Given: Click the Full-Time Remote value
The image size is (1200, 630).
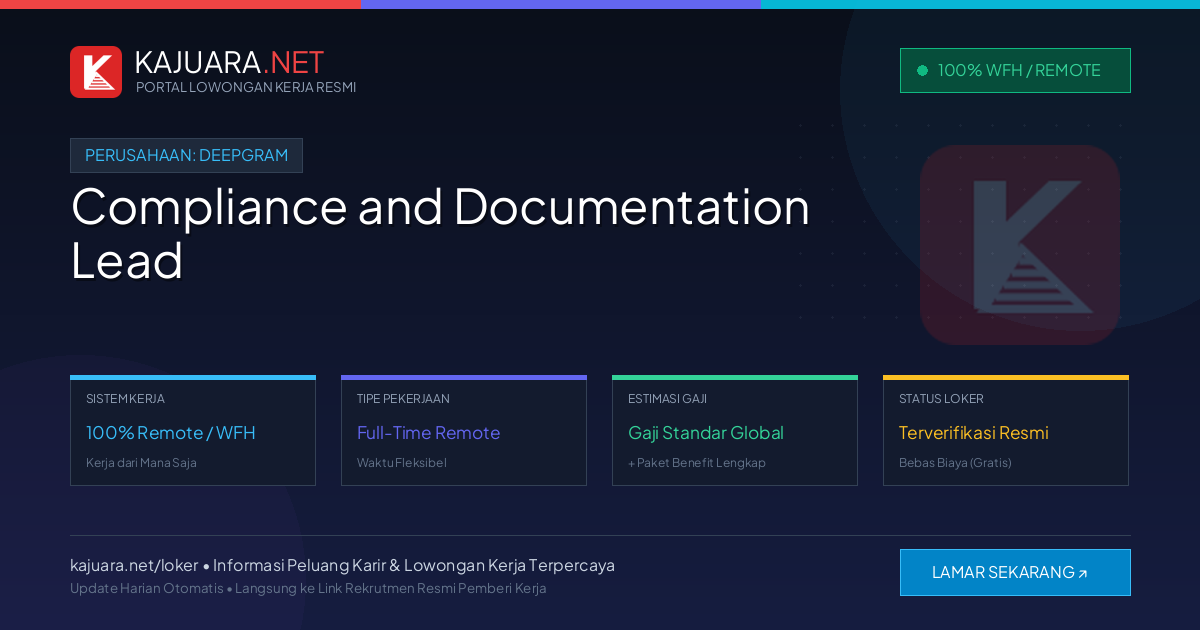Looking at the screenshot, I should tap(428, 433).
